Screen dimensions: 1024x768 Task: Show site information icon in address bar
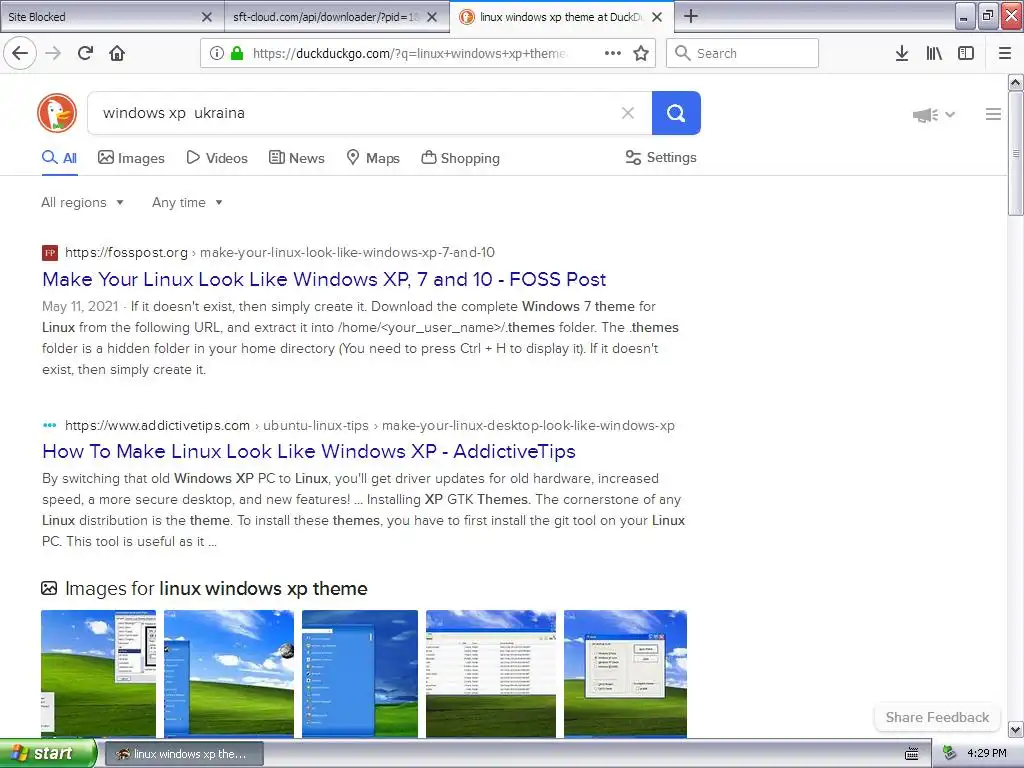(217, 53)
